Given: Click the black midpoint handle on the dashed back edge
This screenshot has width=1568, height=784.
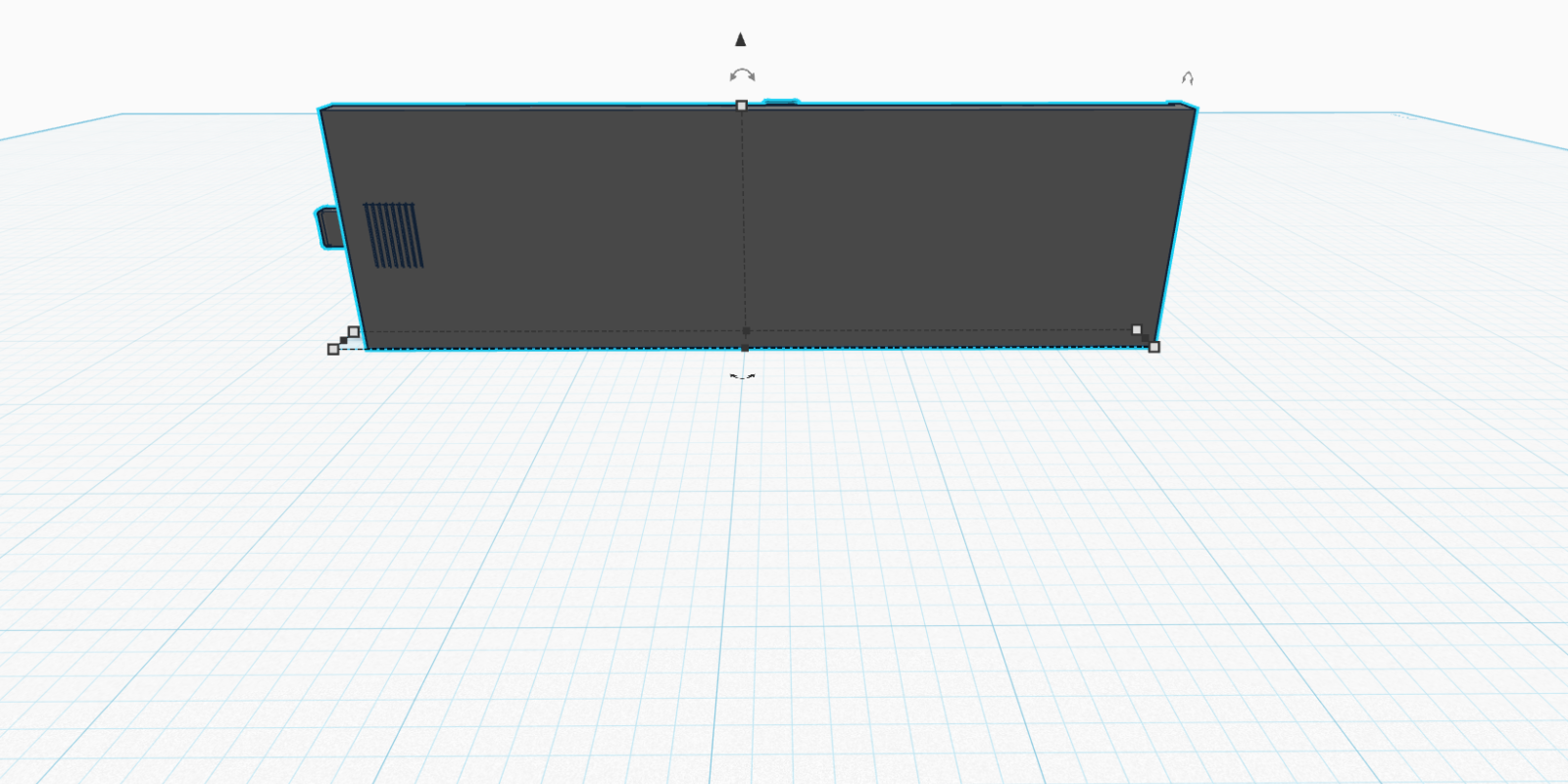Looking at the screenshot, I should coord(746,331).
